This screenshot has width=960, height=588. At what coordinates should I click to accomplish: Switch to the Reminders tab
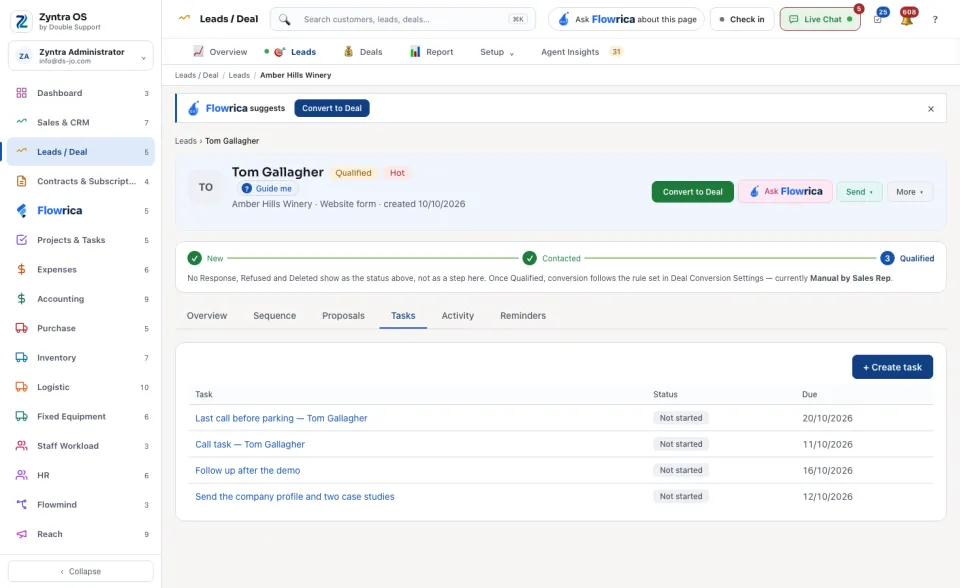click(x=523, y=316)
